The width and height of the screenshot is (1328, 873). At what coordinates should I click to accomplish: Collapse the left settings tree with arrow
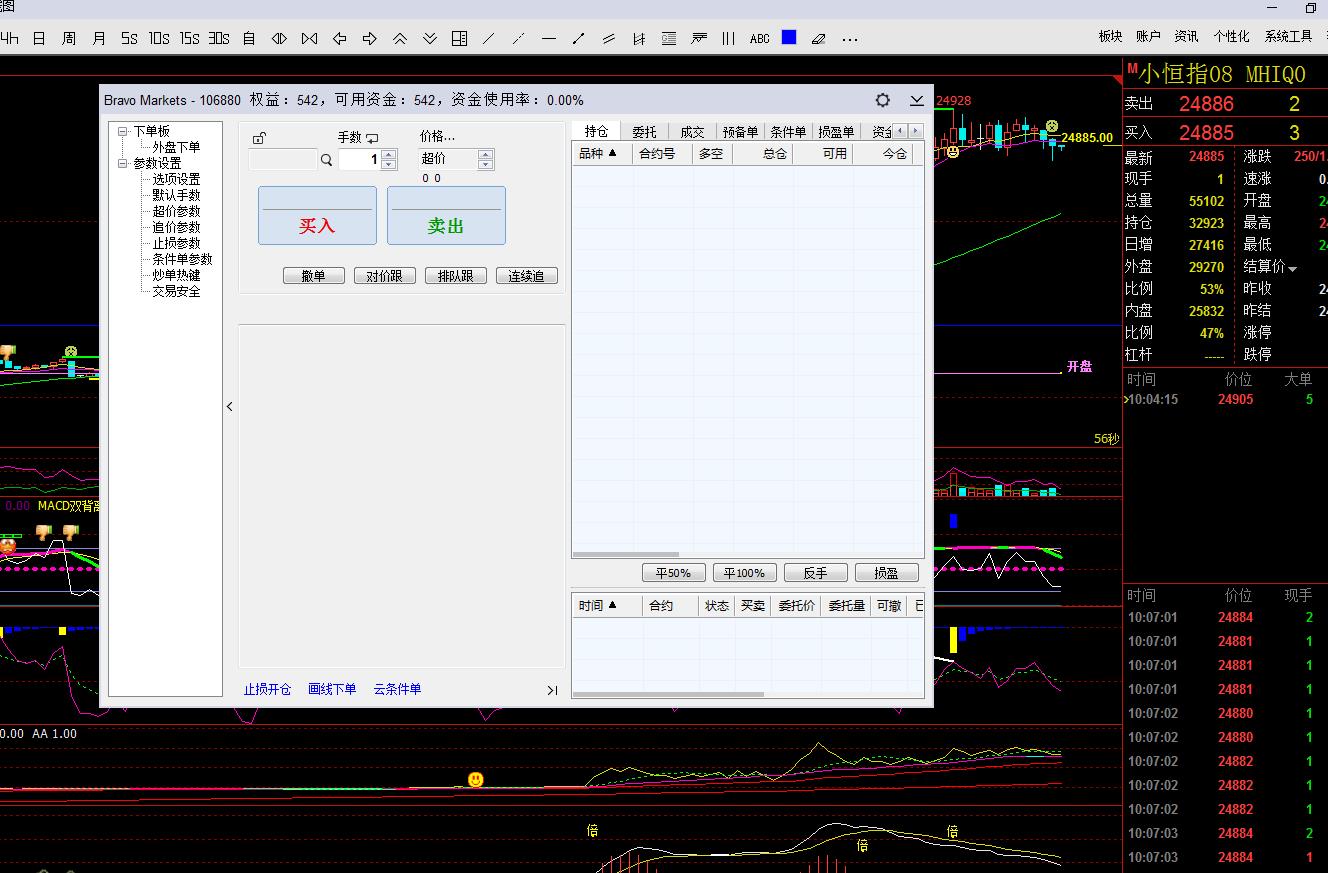pos(230,407)
